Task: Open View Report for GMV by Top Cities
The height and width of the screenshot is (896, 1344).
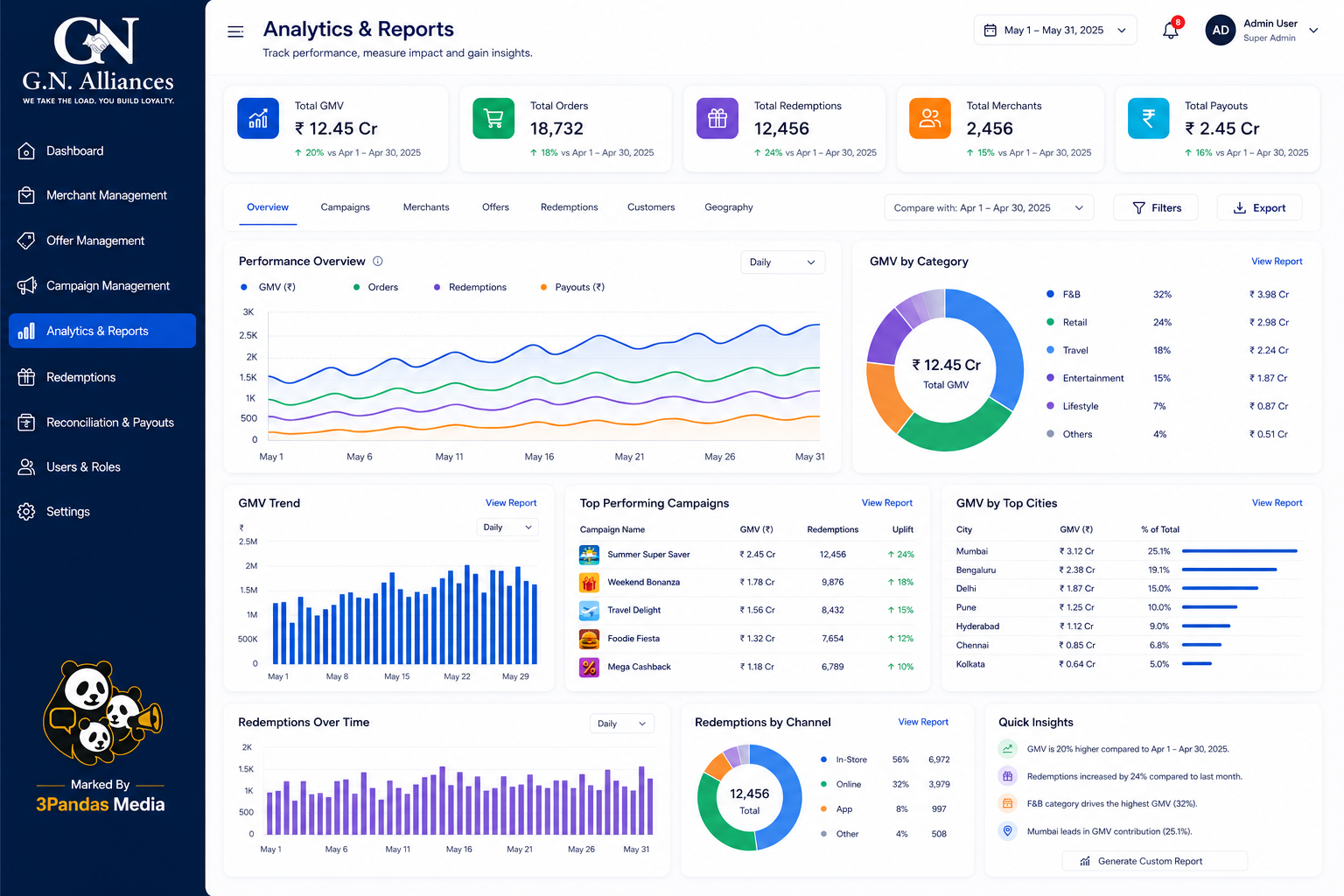Action: pos(1277,503)
